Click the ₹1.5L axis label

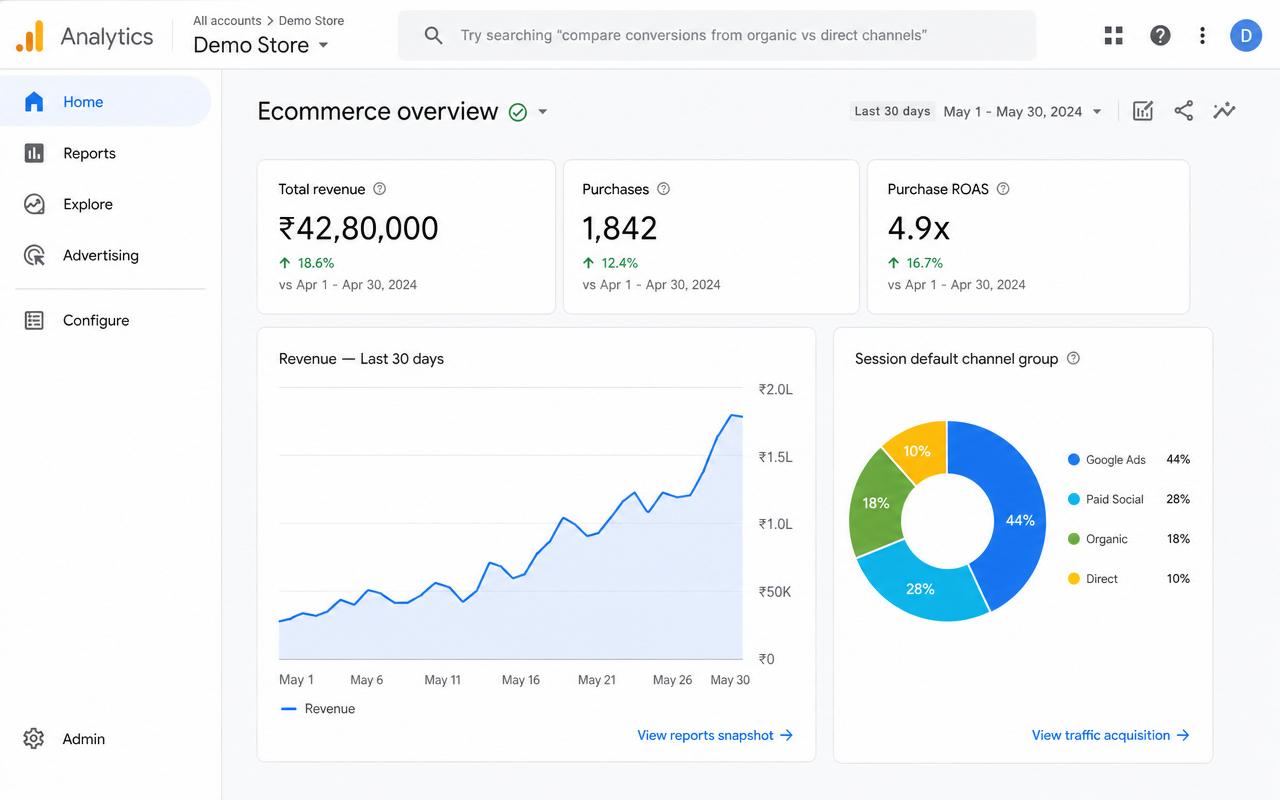click(x=775, y=457)
